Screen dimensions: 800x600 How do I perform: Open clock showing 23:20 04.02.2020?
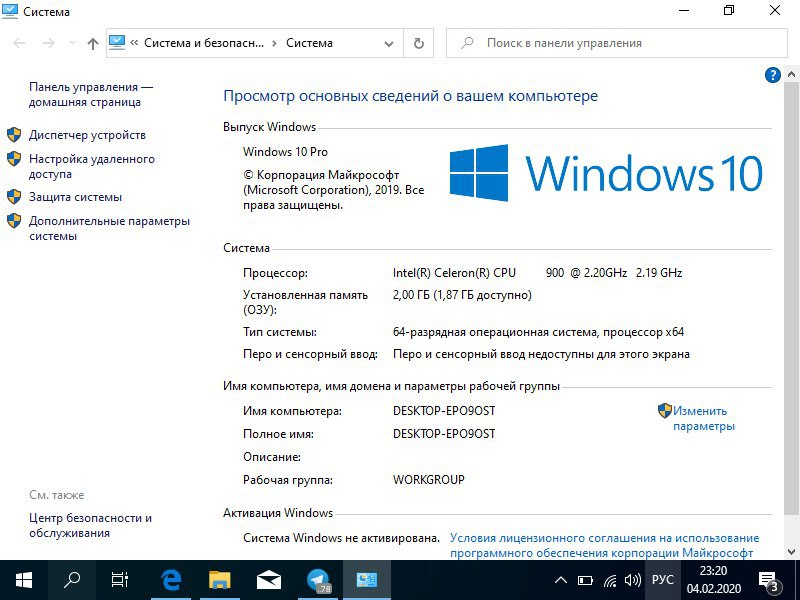tap(713, 580)
